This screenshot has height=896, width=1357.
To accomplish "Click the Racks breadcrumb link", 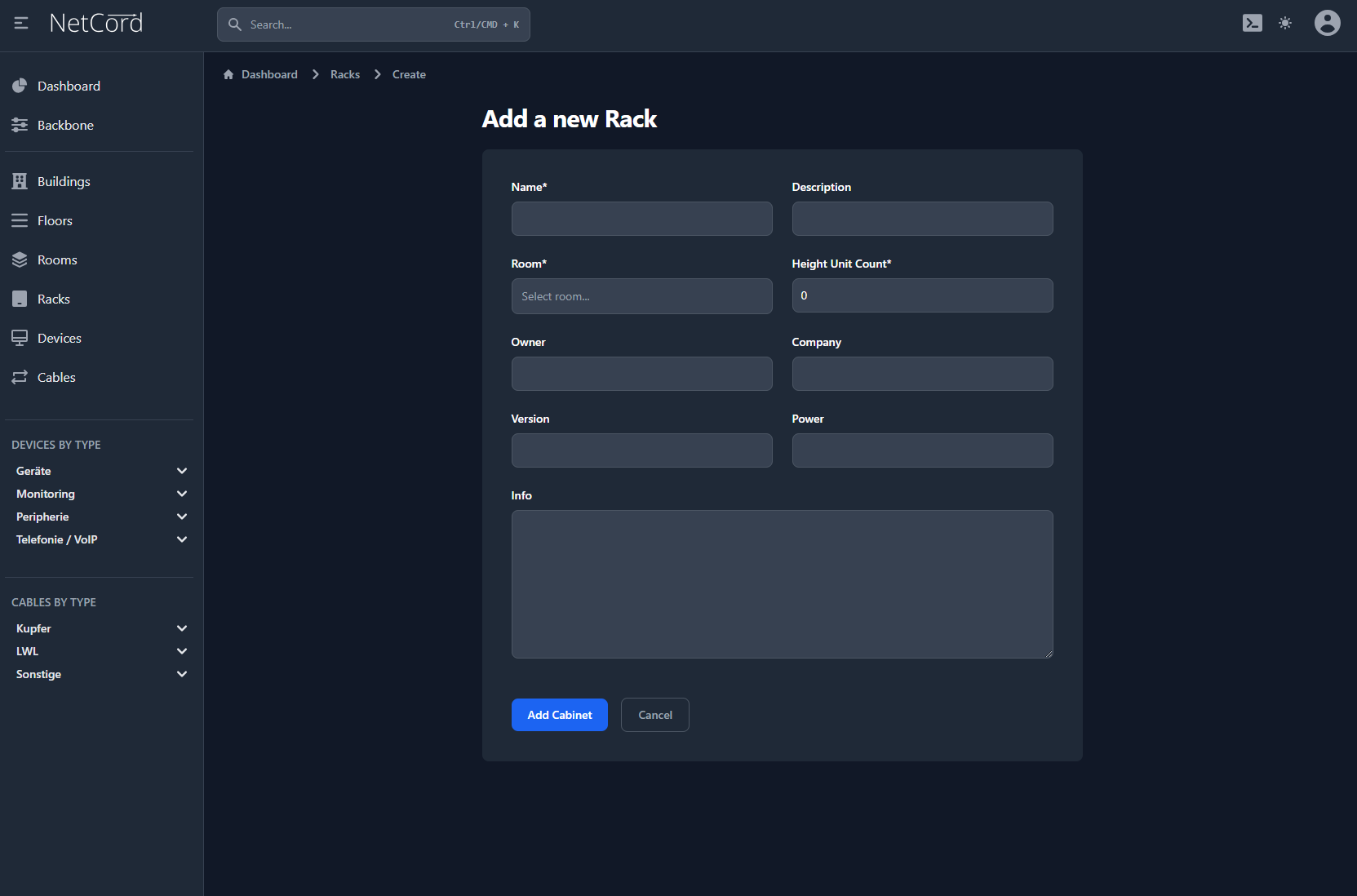I will tap(345, 75).
